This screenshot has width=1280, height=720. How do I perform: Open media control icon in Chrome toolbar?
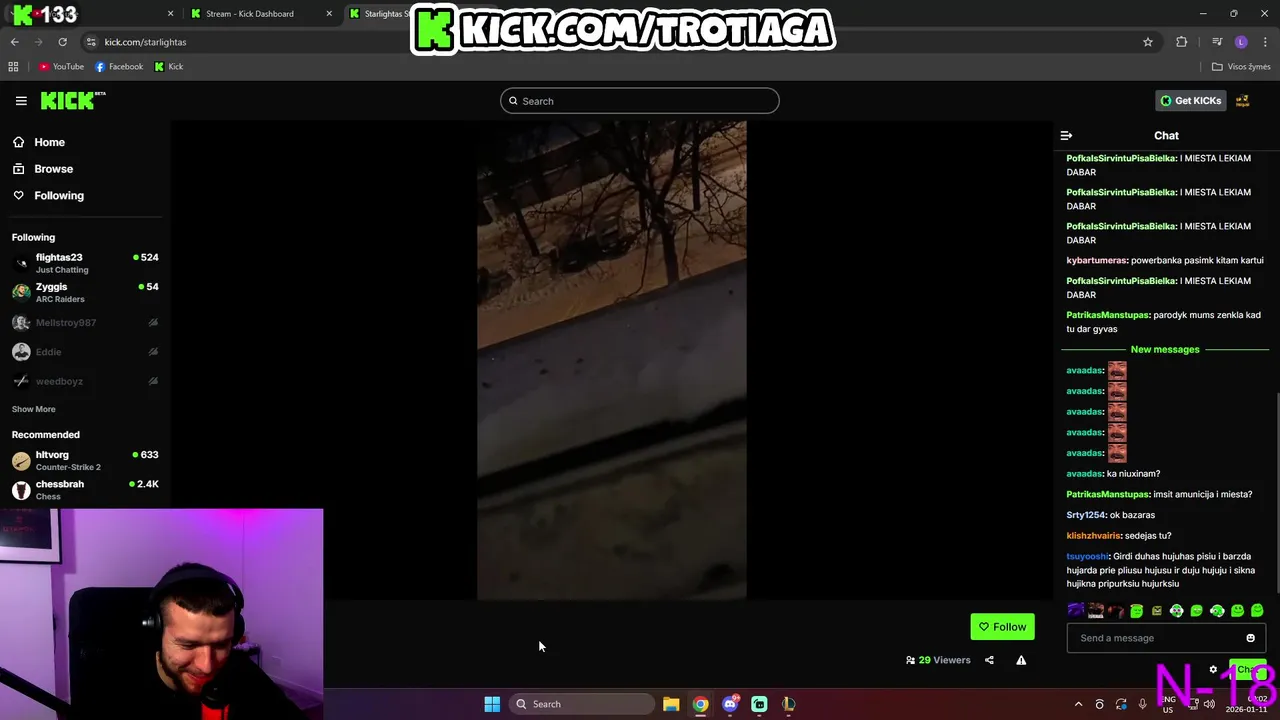(1217, 42)
